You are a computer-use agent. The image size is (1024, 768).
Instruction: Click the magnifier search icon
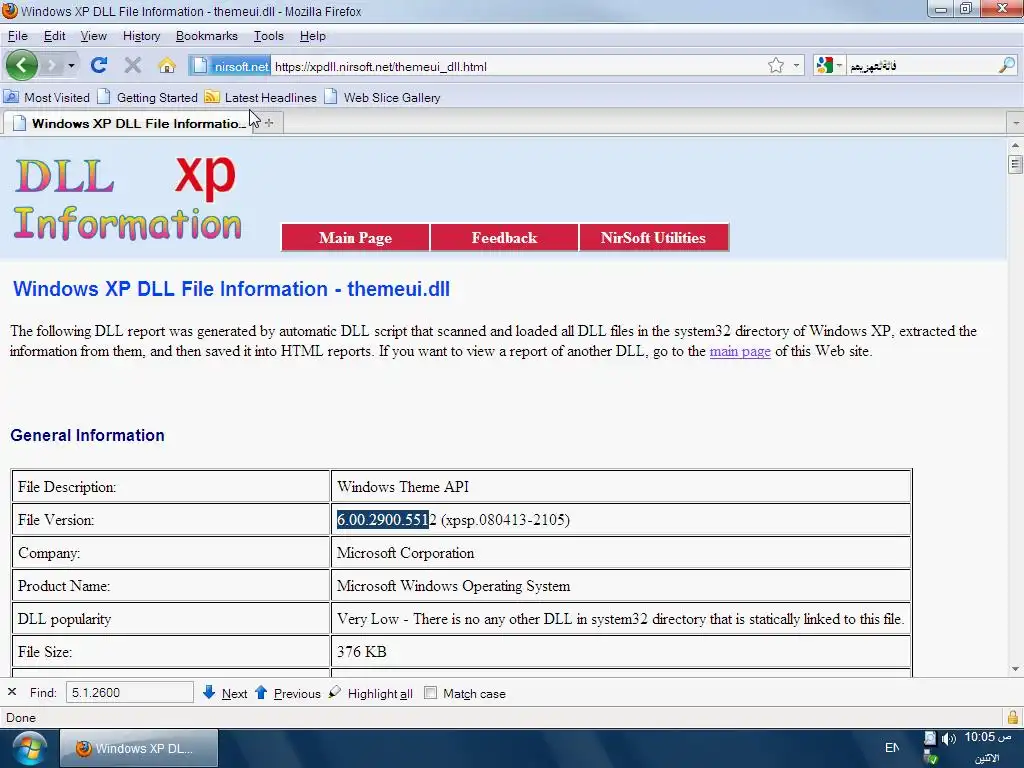tap(1008, 65)
